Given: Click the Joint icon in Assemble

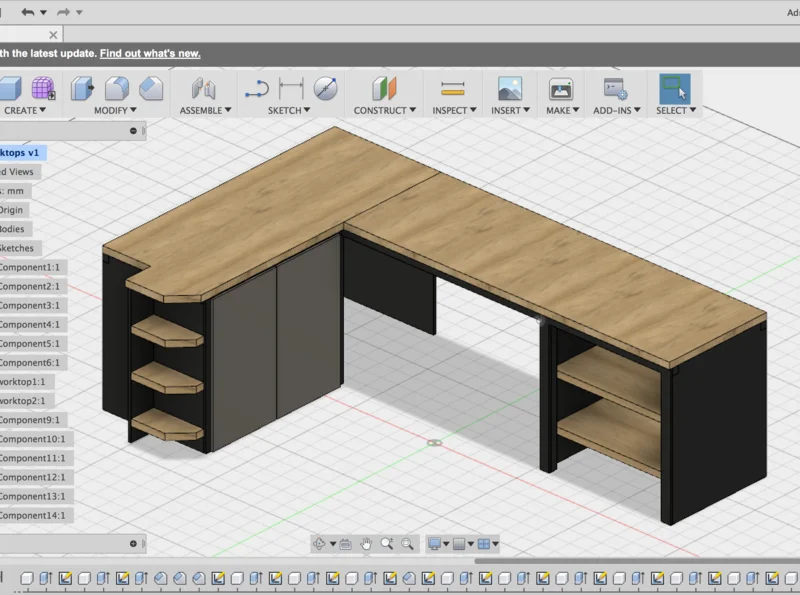Looking at the screenshot, I should click(204, 88).
